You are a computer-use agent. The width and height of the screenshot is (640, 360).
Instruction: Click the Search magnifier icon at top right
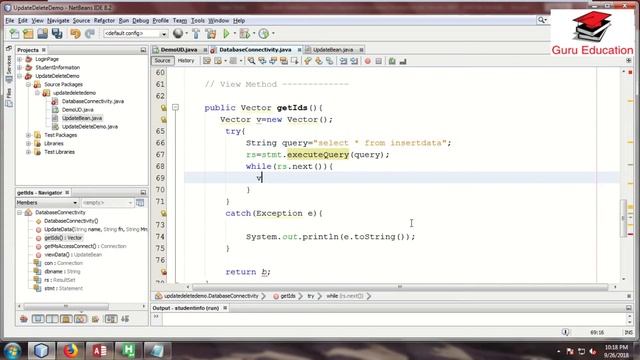[x=541, y=20]
